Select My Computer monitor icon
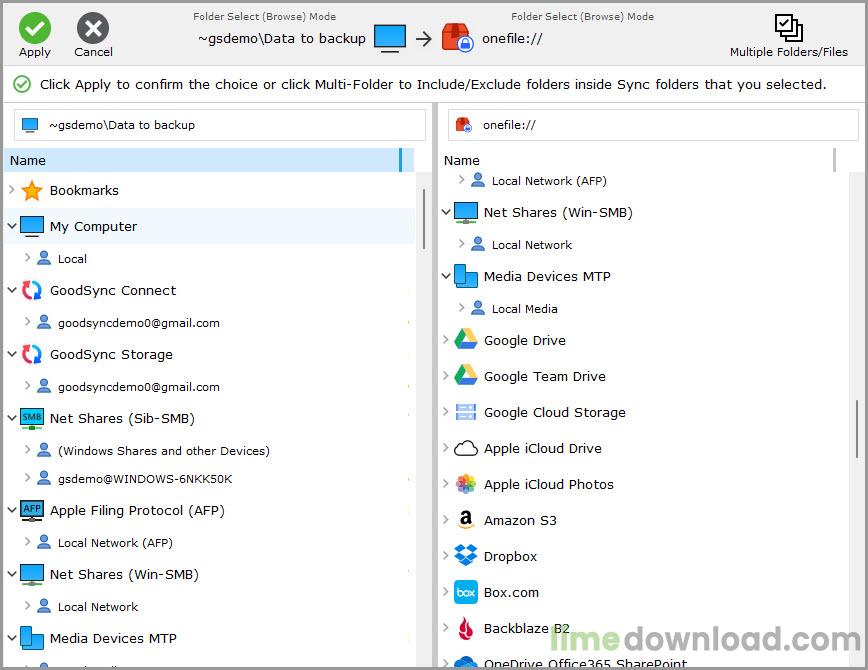 32,226
